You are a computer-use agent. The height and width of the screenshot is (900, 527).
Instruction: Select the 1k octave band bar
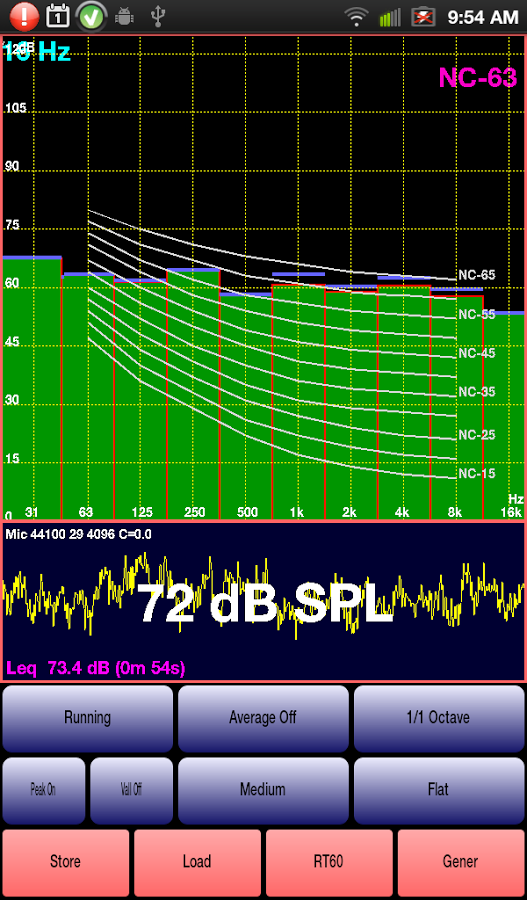298,401
